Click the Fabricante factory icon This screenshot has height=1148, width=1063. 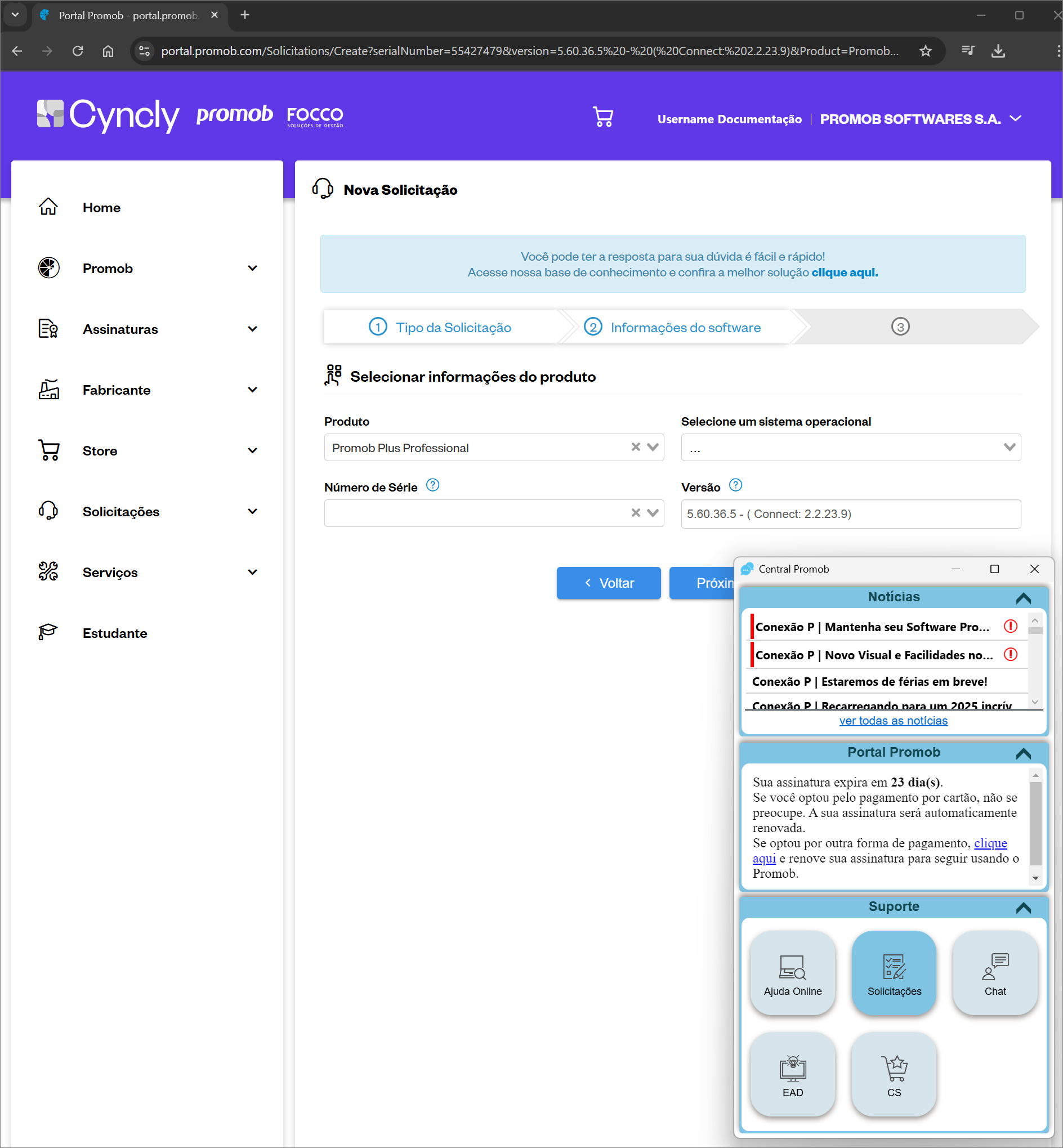click(48, 390)
